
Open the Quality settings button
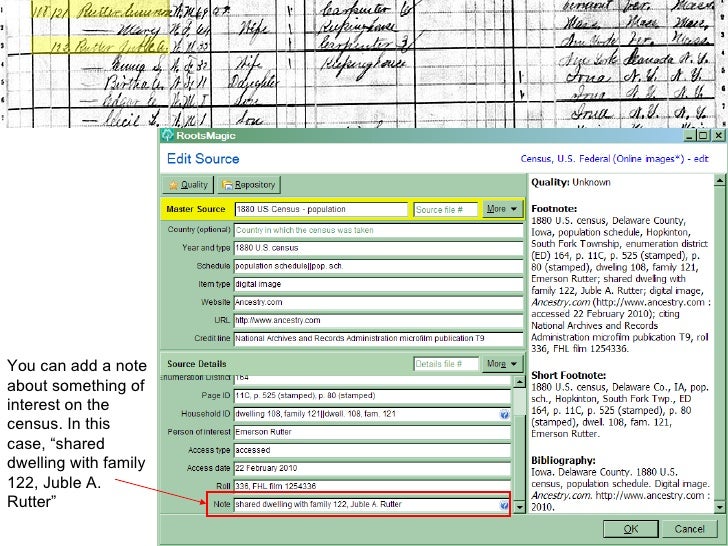[x=188, y=185]
